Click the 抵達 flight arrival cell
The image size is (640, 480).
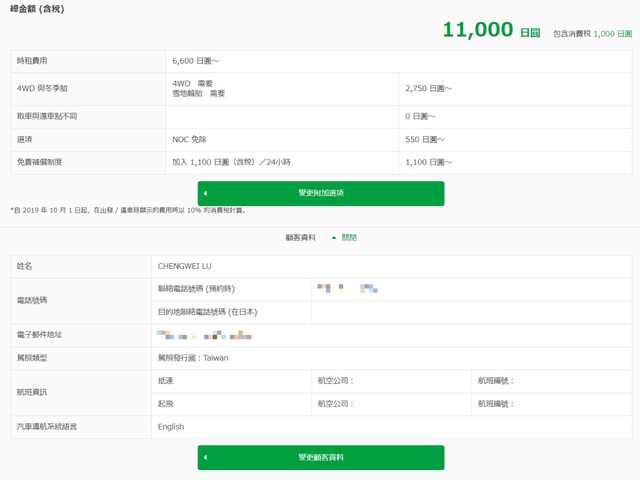(166, 381)
